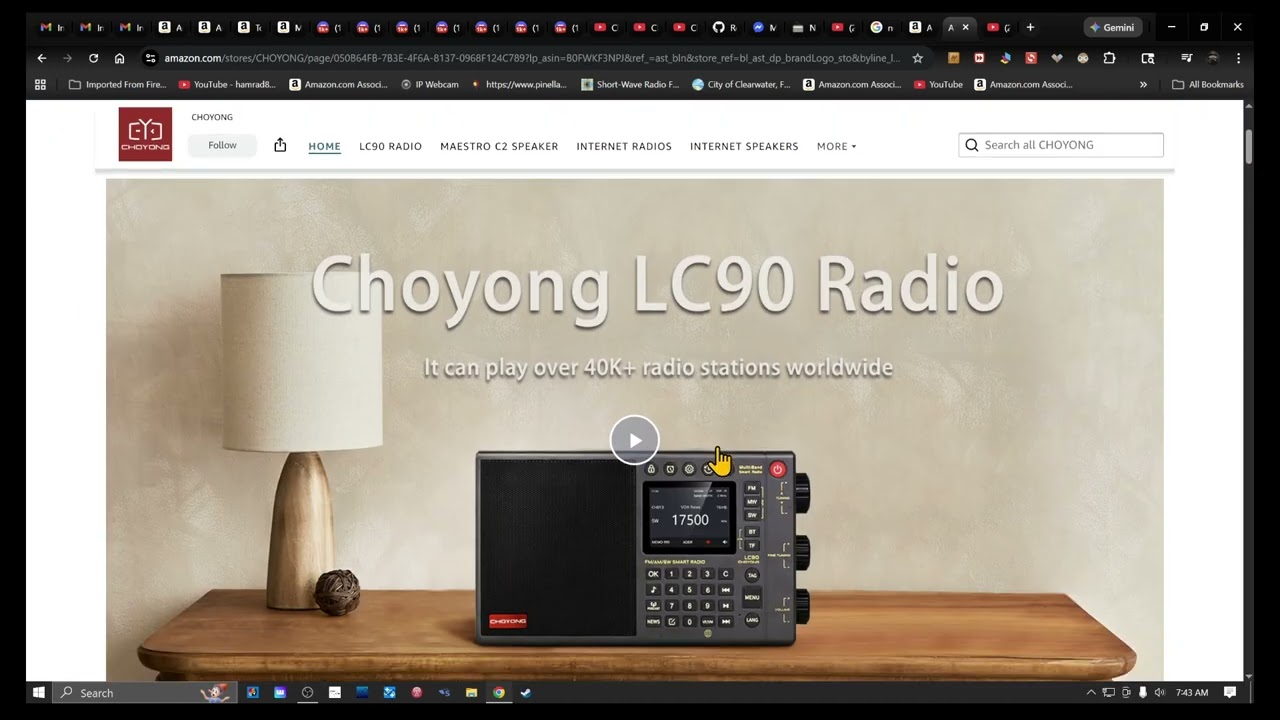Open the Imported From Fire... bookmark folder
Image resolution: width=1280 pixels, height=720 pixels.
118,85
